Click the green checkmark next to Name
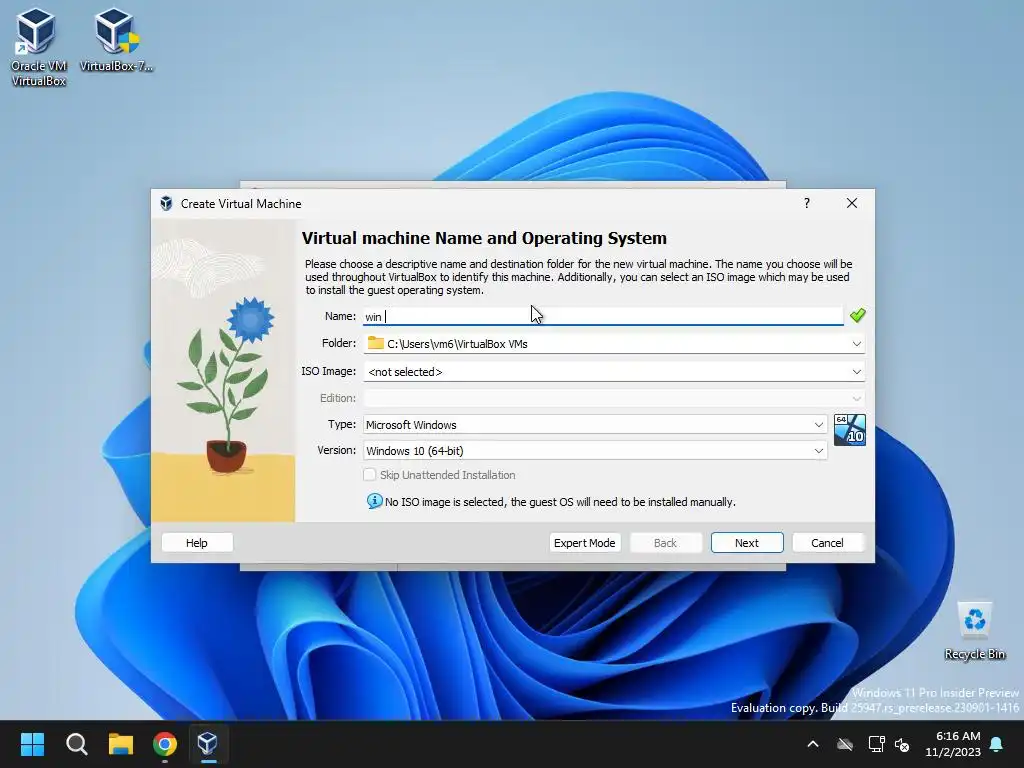Viewport: 1024px width, 768px height. click(x=857, y=315)
